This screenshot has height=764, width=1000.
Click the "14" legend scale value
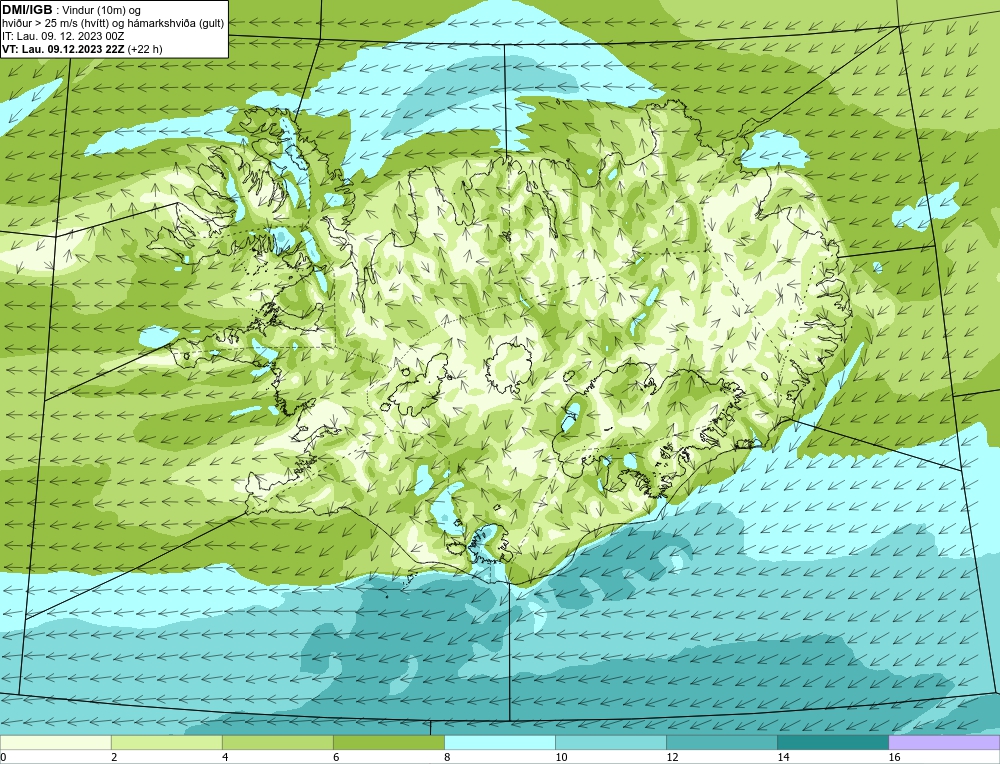pos(783,757)
